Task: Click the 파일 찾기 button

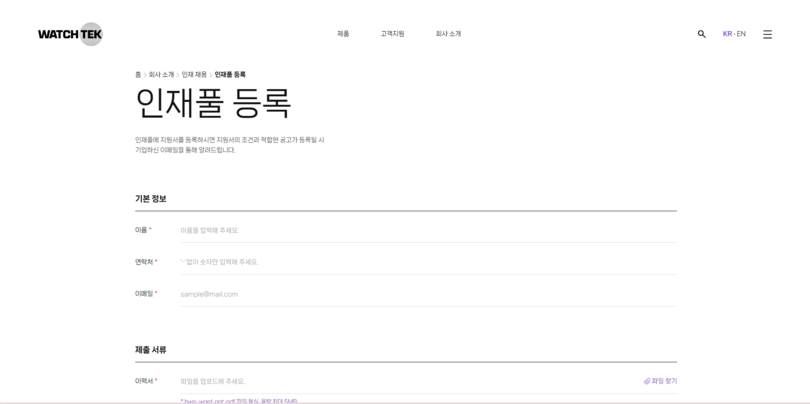Action: pos(660,381)
